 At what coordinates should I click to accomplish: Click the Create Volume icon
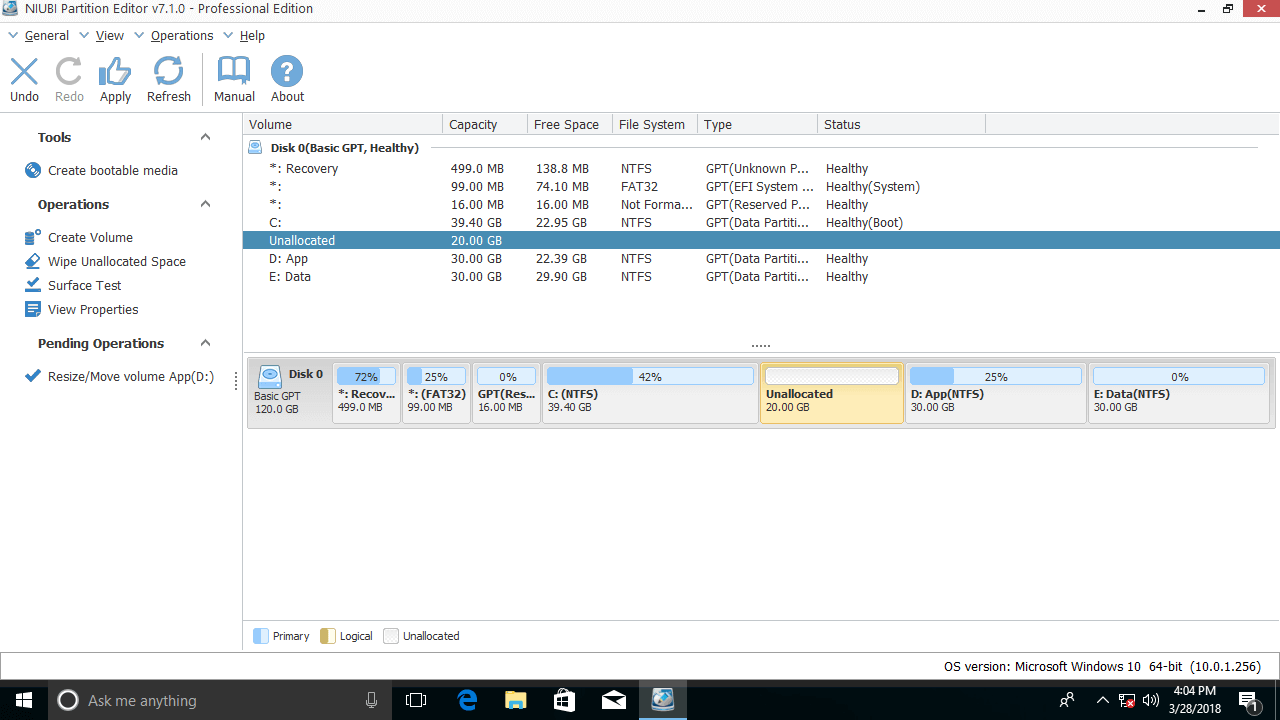pos(33,237)
